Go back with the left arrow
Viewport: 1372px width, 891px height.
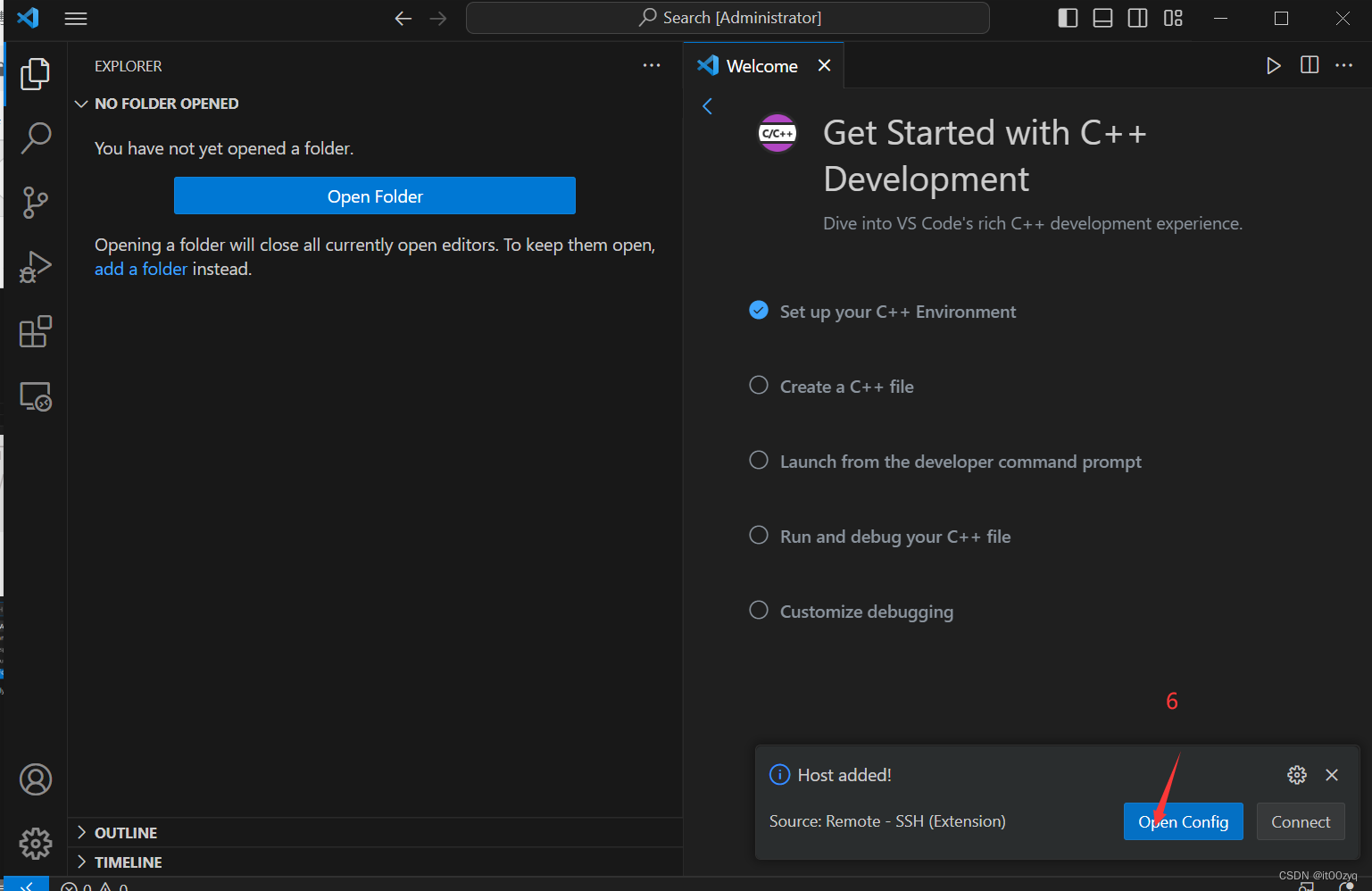(403, 18)
